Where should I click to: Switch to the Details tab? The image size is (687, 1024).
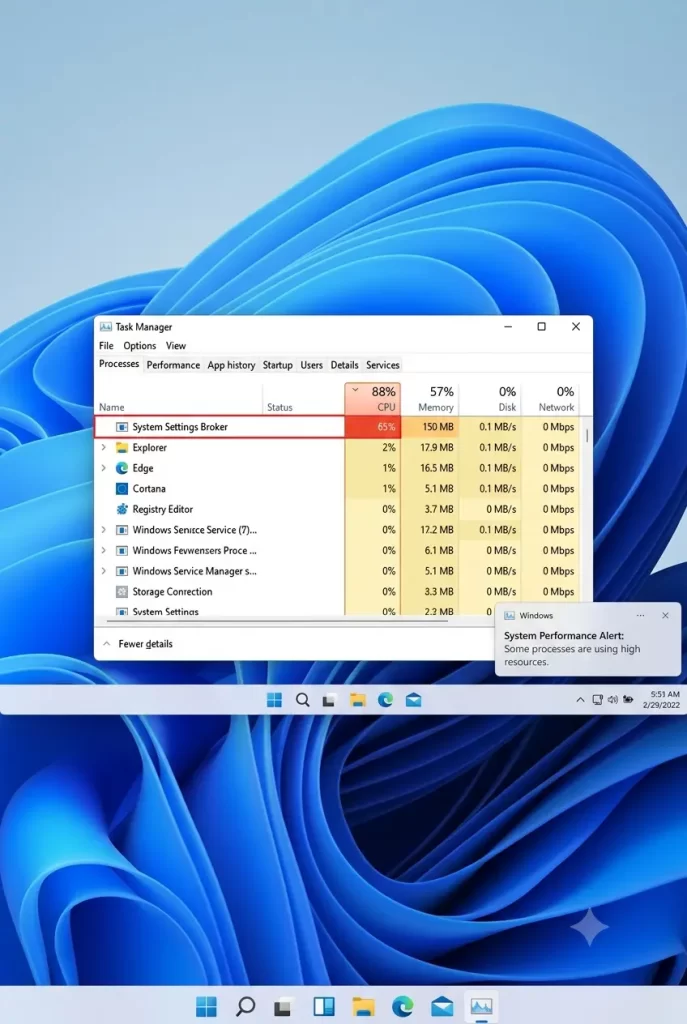[x=344, y=365]
